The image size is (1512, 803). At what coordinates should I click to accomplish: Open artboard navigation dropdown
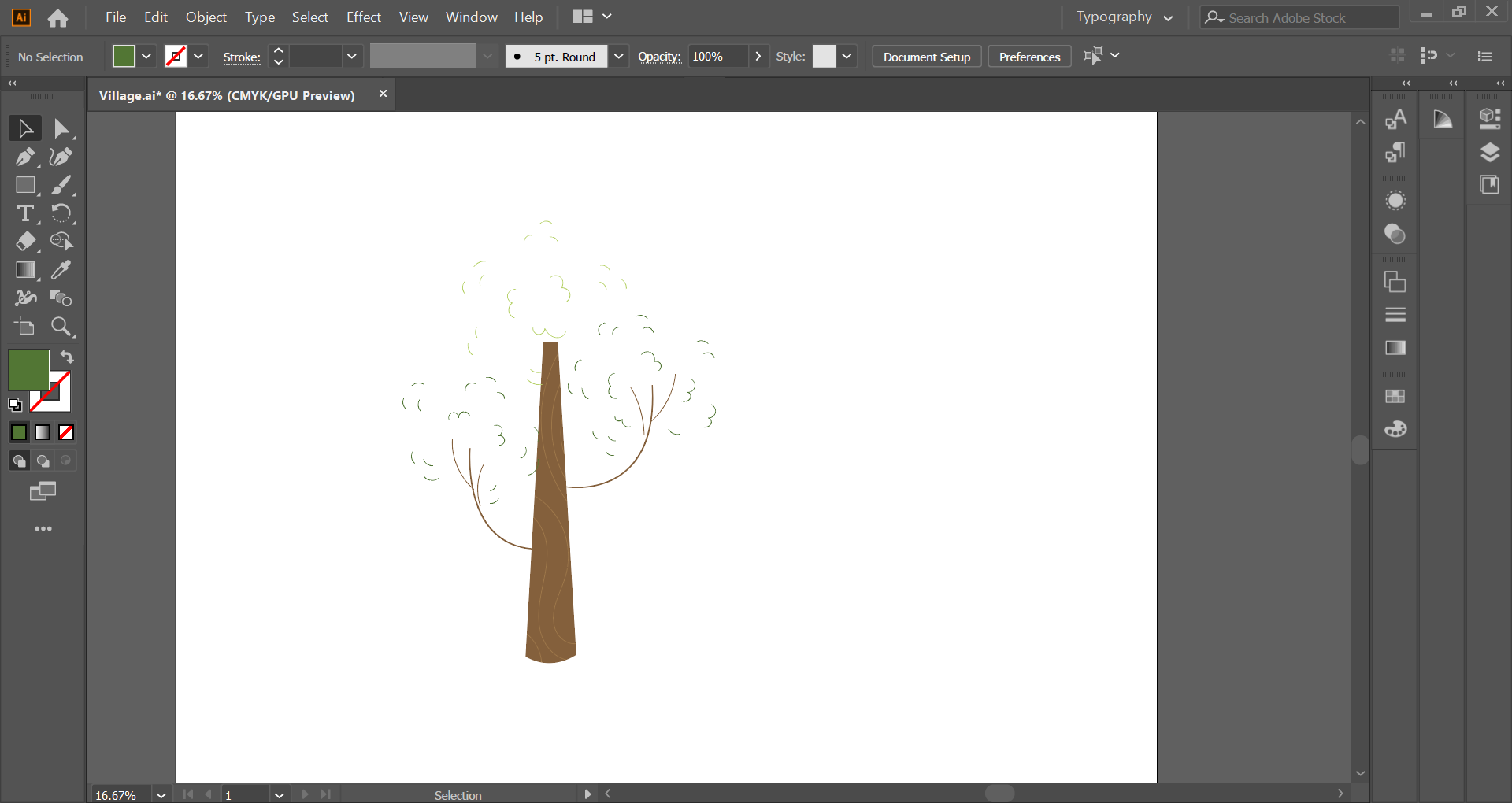pos(280,795)
